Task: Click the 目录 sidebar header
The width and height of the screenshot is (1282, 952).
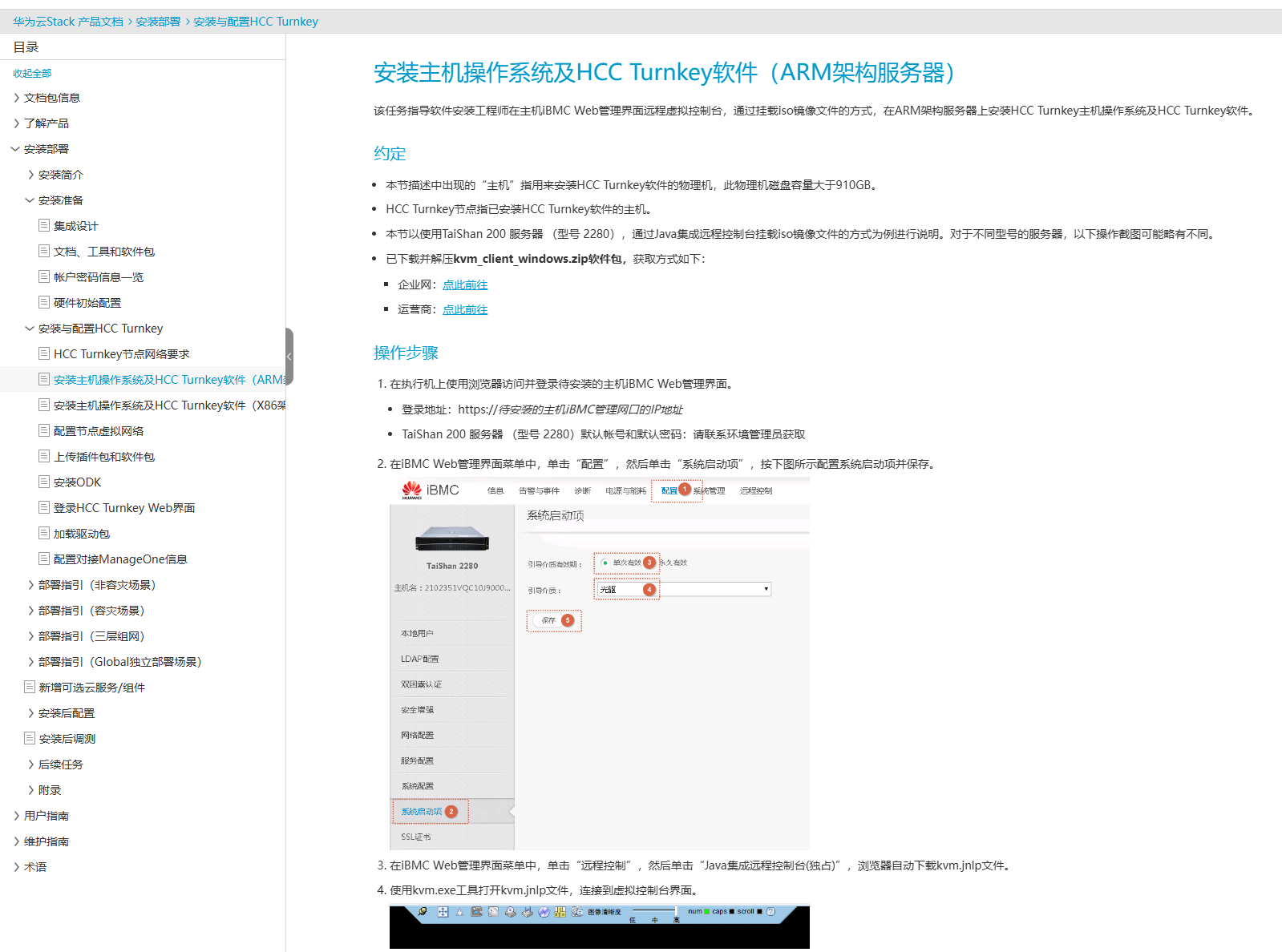Action: pos(26,47)
